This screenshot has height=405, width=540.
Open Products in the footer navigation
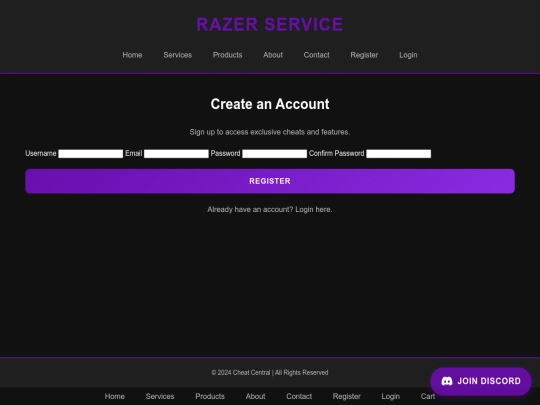210,396
